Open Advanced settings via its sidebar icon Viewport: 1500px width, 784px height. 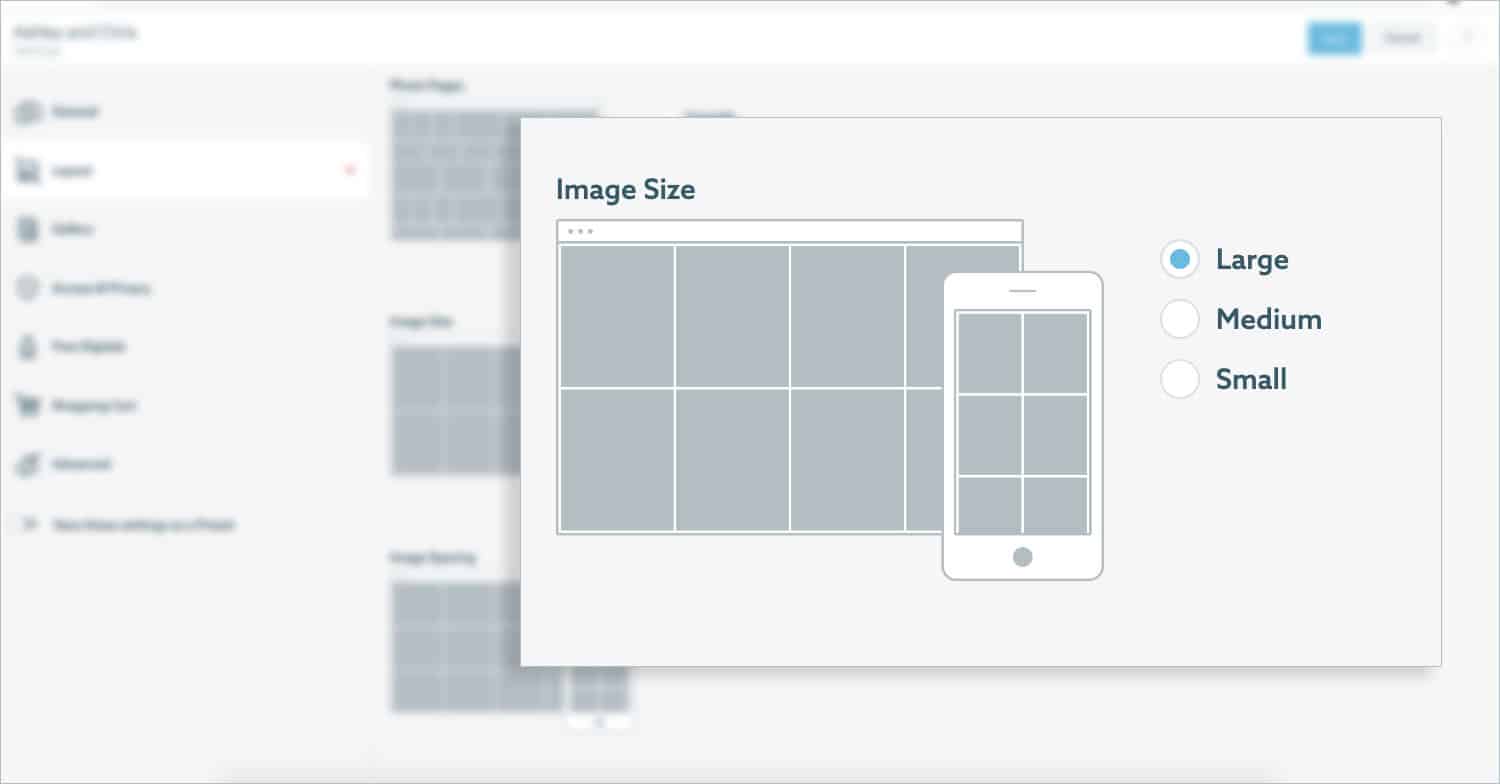pyautogui.click(x=30, y=464)
